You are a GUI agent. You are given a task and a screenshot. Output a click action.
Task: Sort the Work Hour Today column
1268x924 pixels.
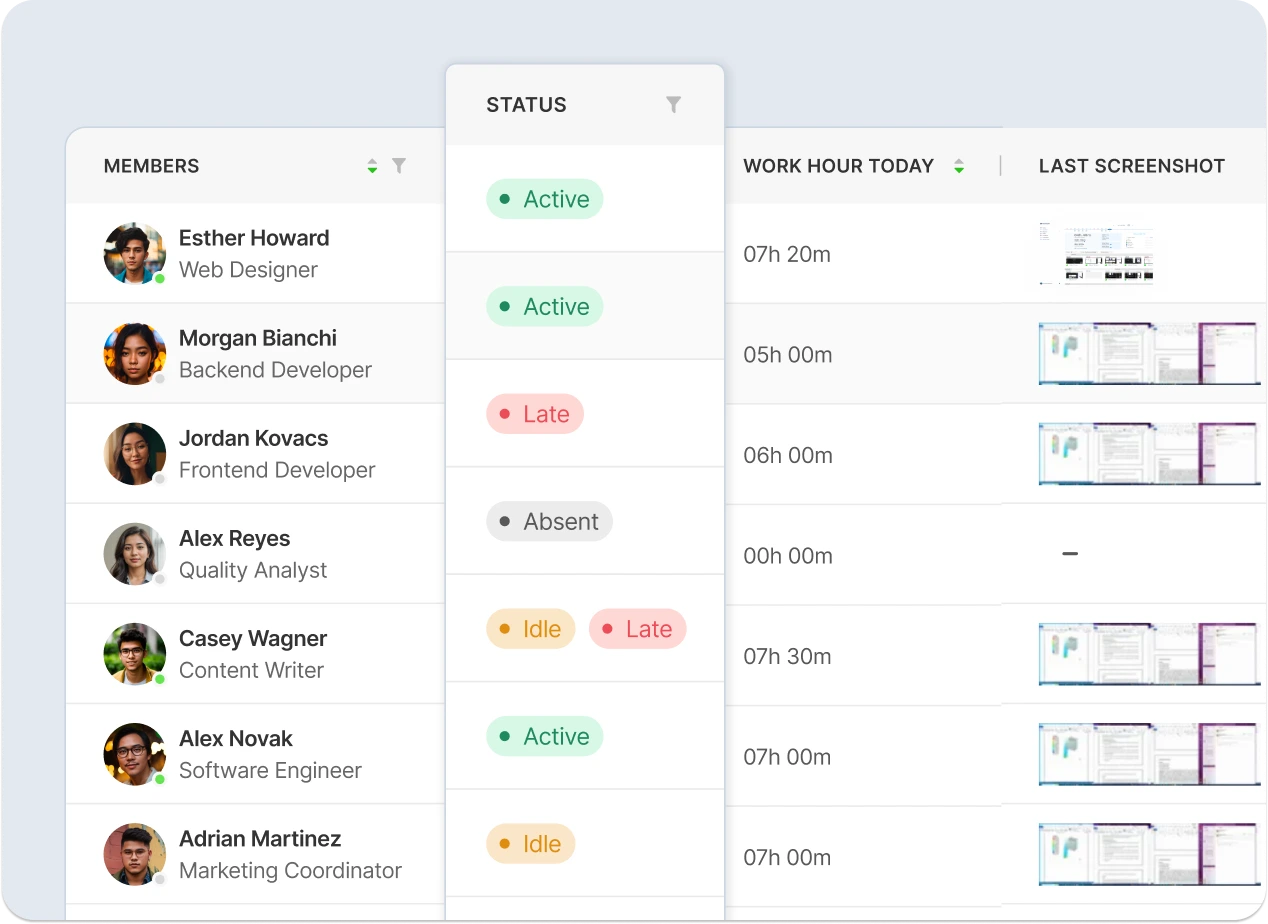[x=959, y=166]
